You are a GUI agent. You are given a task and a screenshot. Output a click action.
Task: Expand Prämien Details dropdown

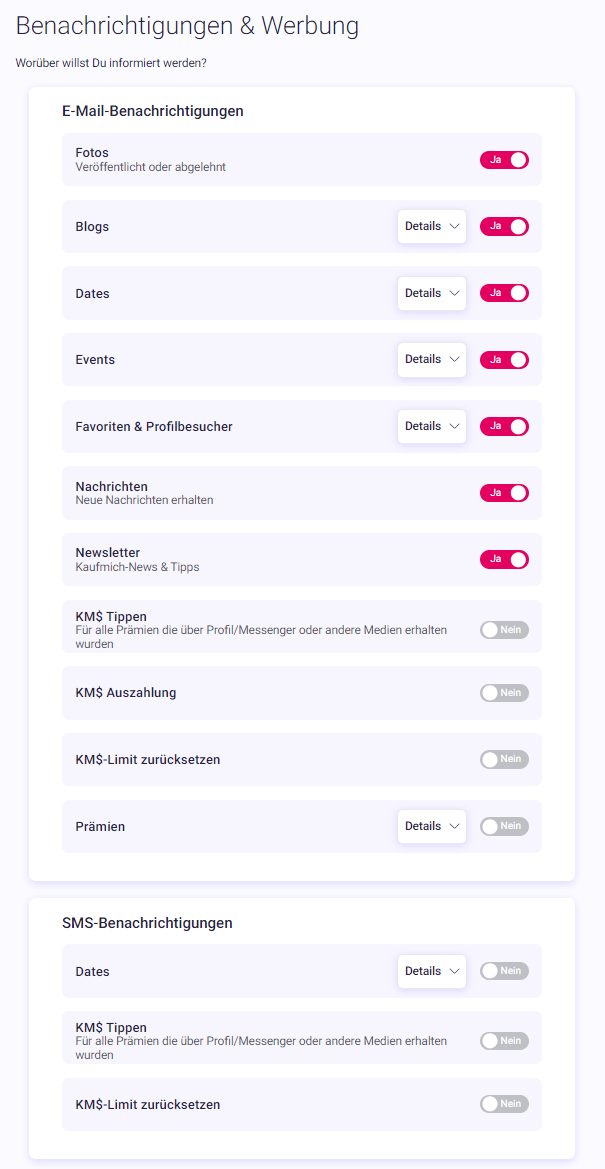[432, 826]
